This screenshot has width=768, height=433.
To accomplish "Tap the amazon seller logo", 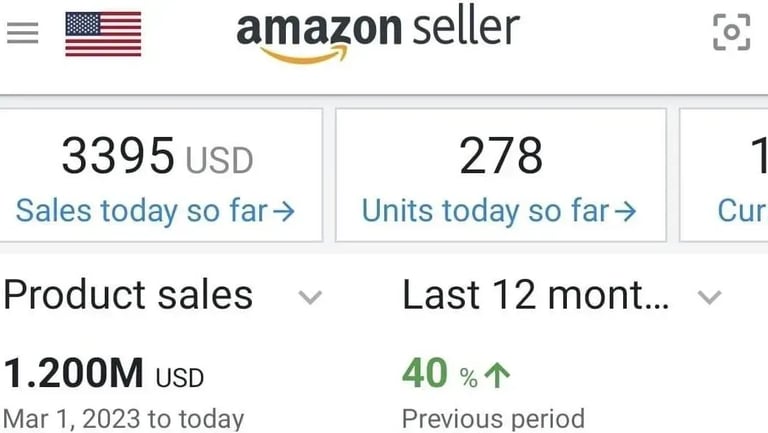I will 378,33.
